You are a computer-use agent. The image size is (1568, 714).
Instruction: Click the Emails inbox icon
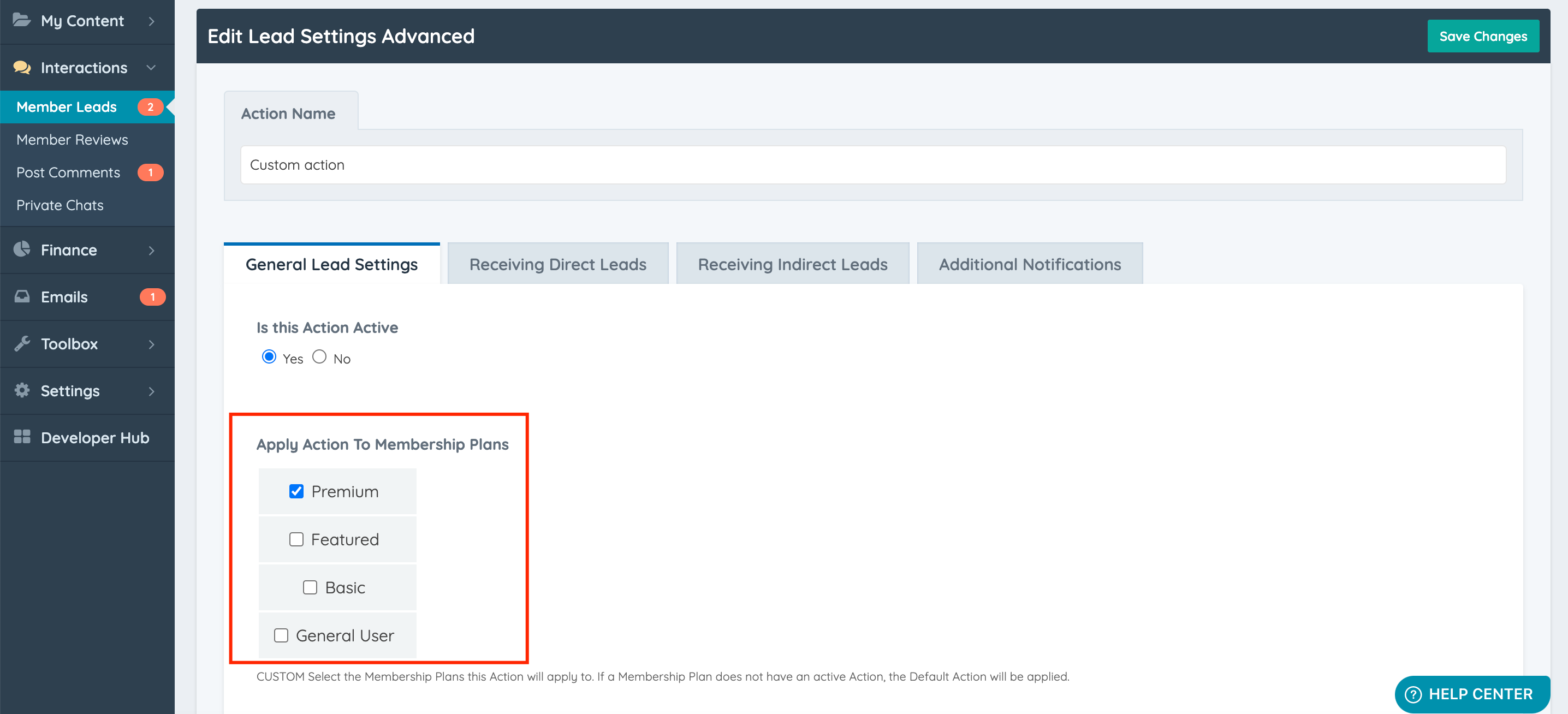click(x=22, y=296)
